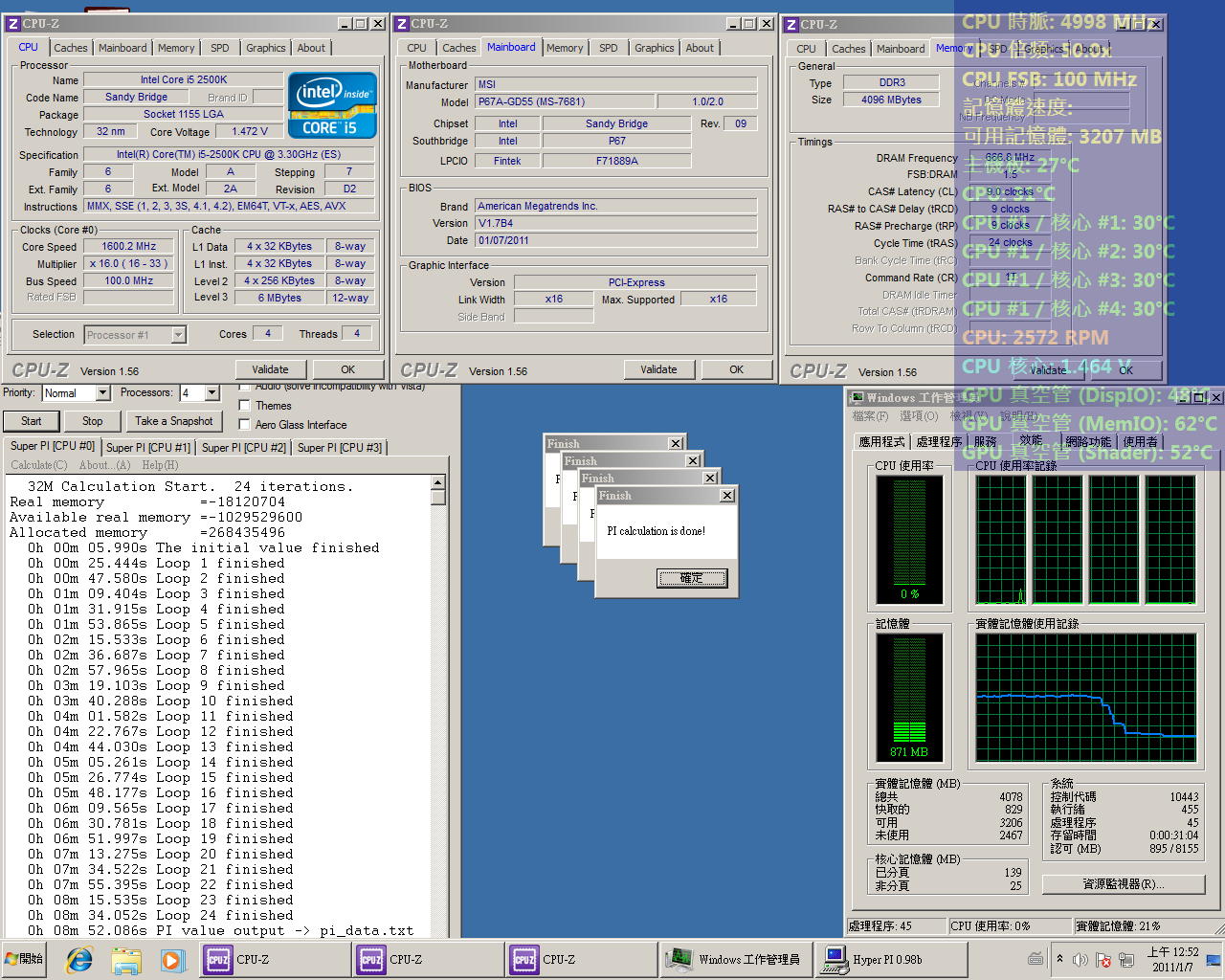Click the keyboard input method tray icon

click(x=1036, y=959)
